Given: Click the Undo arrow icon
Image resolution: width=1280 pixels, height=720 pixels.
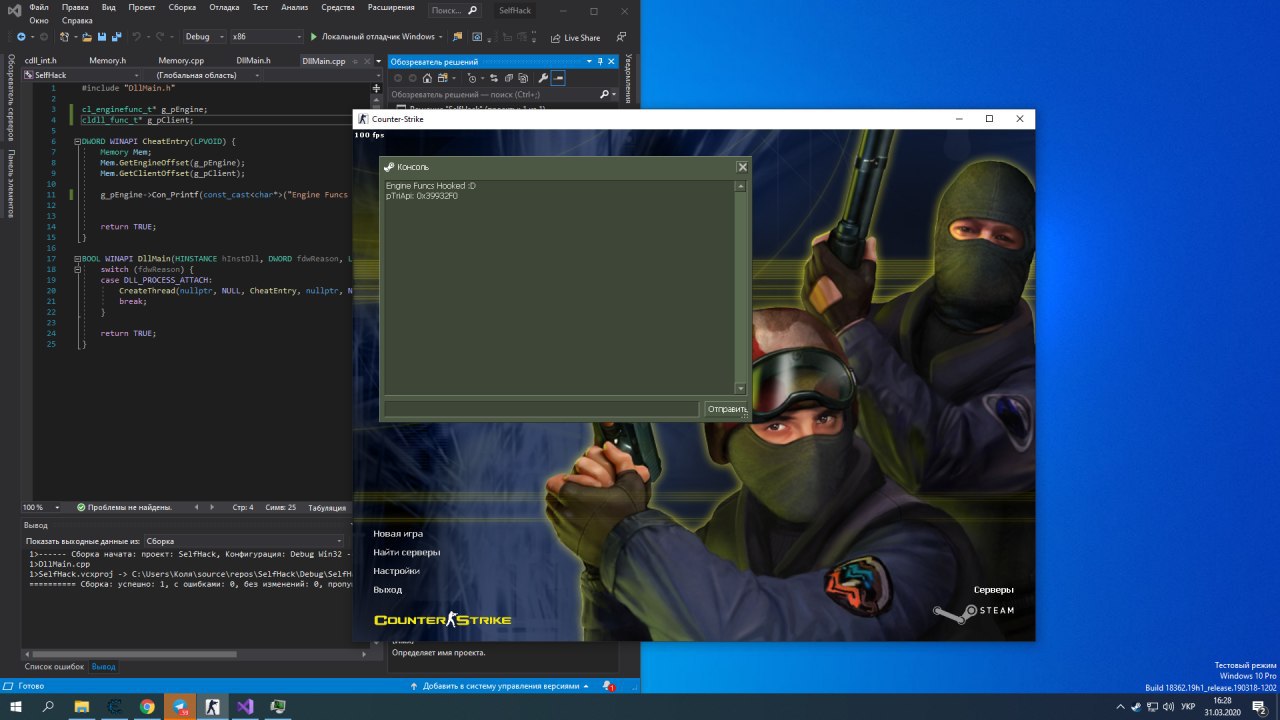Looking at the screenshot, I should click(x=137, y=37).
